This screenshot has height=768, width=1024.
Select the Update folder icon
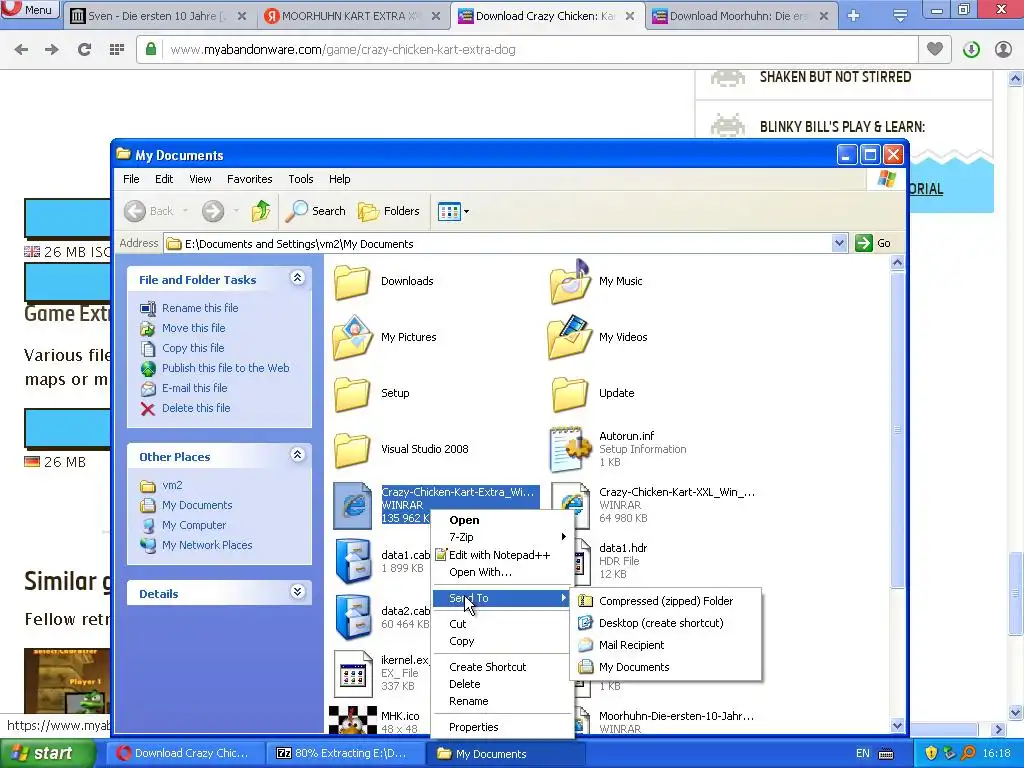coord(570,393)
